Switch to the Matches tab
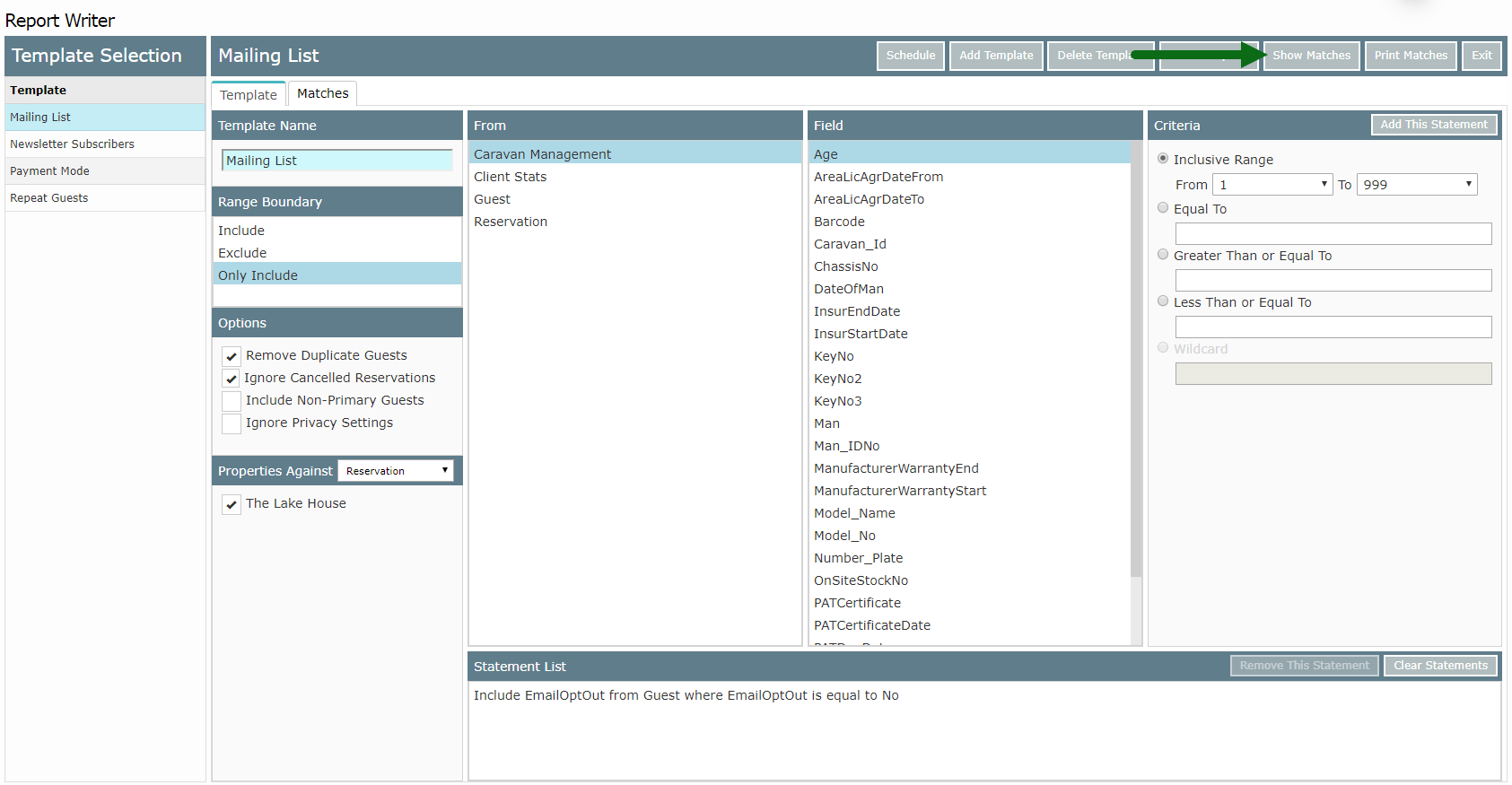This screenshot has width=1512, height=785. 323,93
